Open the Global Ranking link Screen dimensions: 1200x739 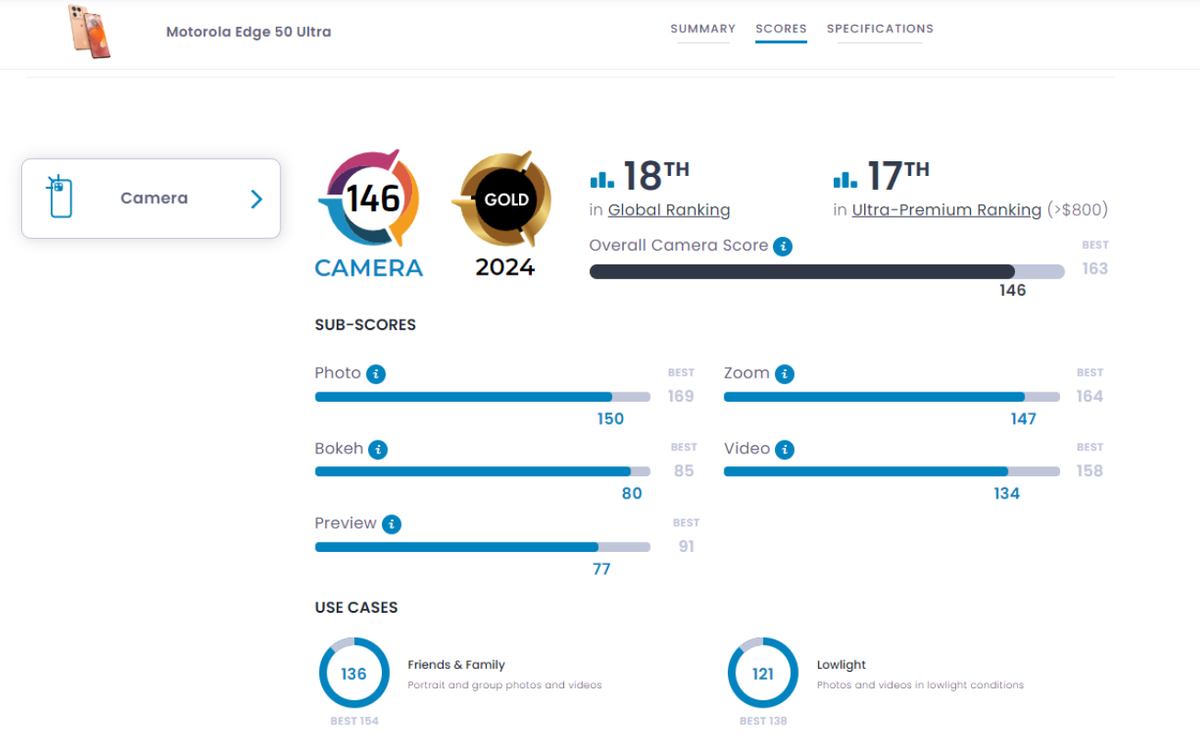tap(669, 210)
